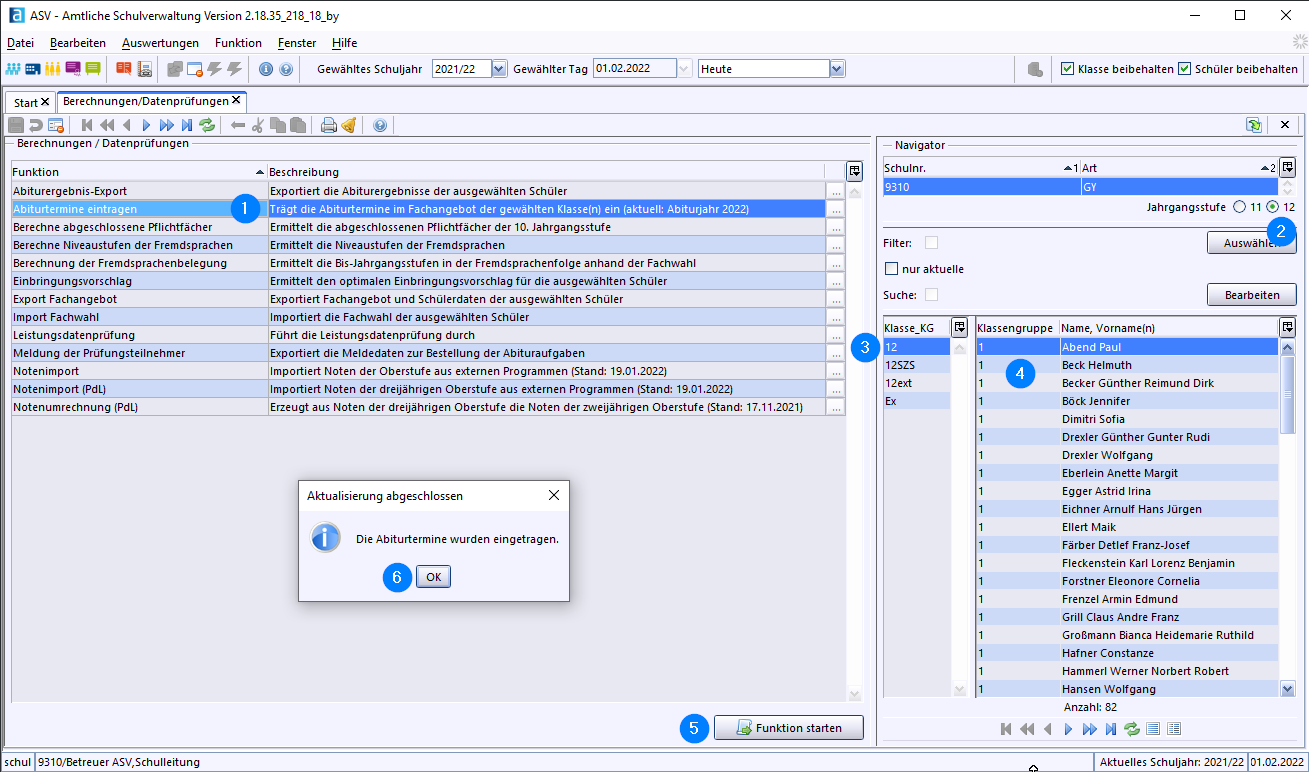Open the Funktion menu
This screenshot has width=1309, height=772.
click(238, 43)
